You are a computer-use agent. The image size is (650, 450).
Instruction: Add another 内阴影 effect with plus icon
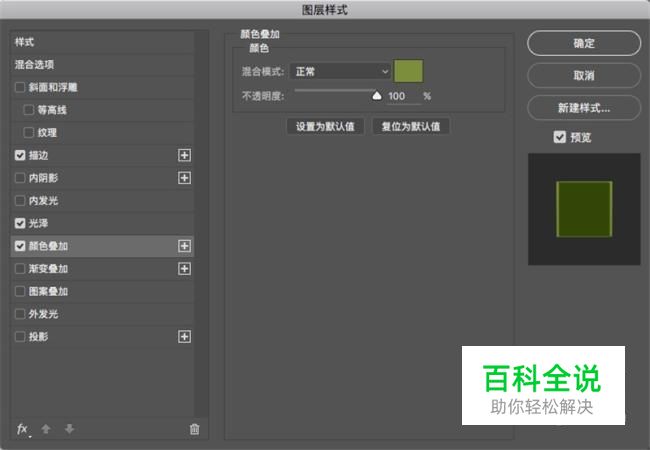click(184, 178)
